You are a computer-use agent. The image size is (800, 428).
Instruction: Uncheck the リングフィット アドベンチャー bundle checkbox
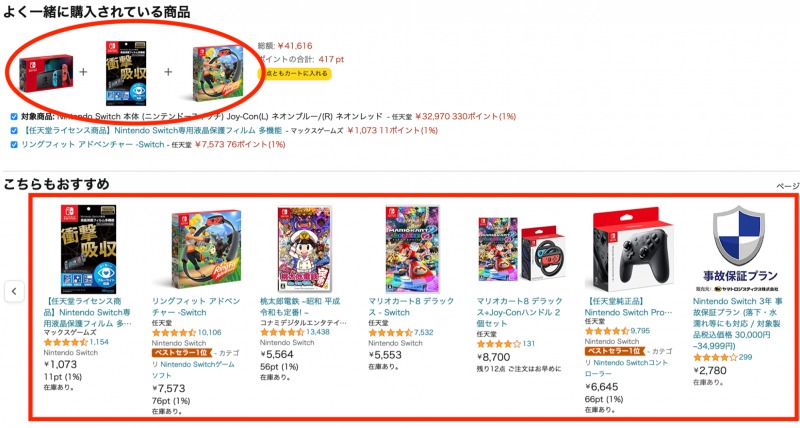pyautogui.click(x=14, y=144)
